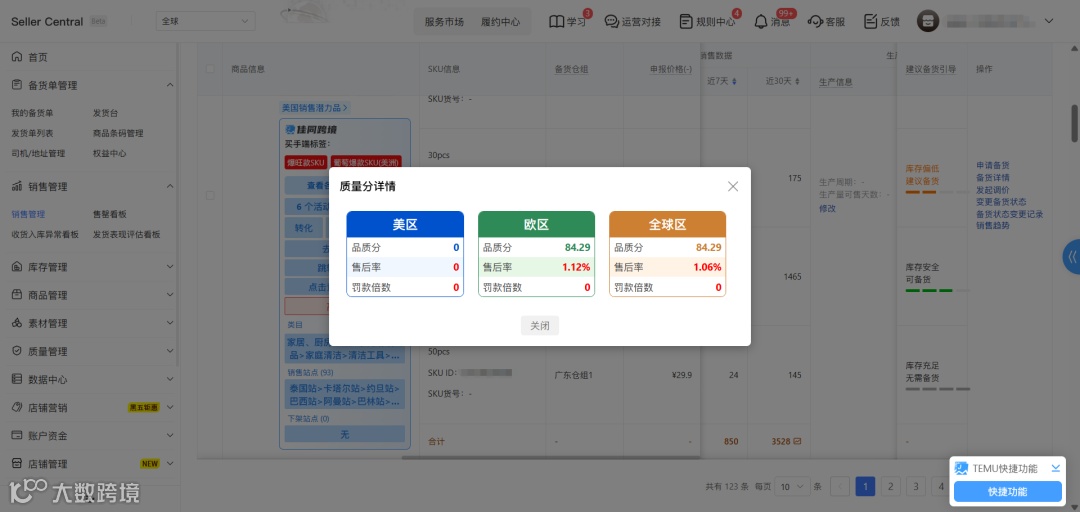
Task: Click the table horizontal scrollbar
Action: click(x=551, y=457)
